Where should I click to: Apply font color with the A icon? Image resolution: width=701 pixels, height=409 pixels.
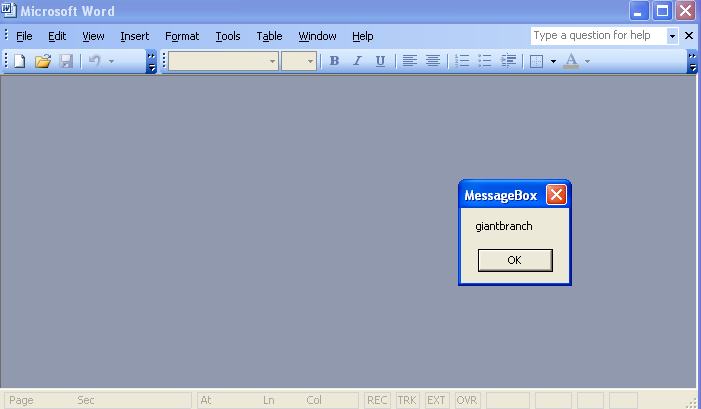pos(571,61)
